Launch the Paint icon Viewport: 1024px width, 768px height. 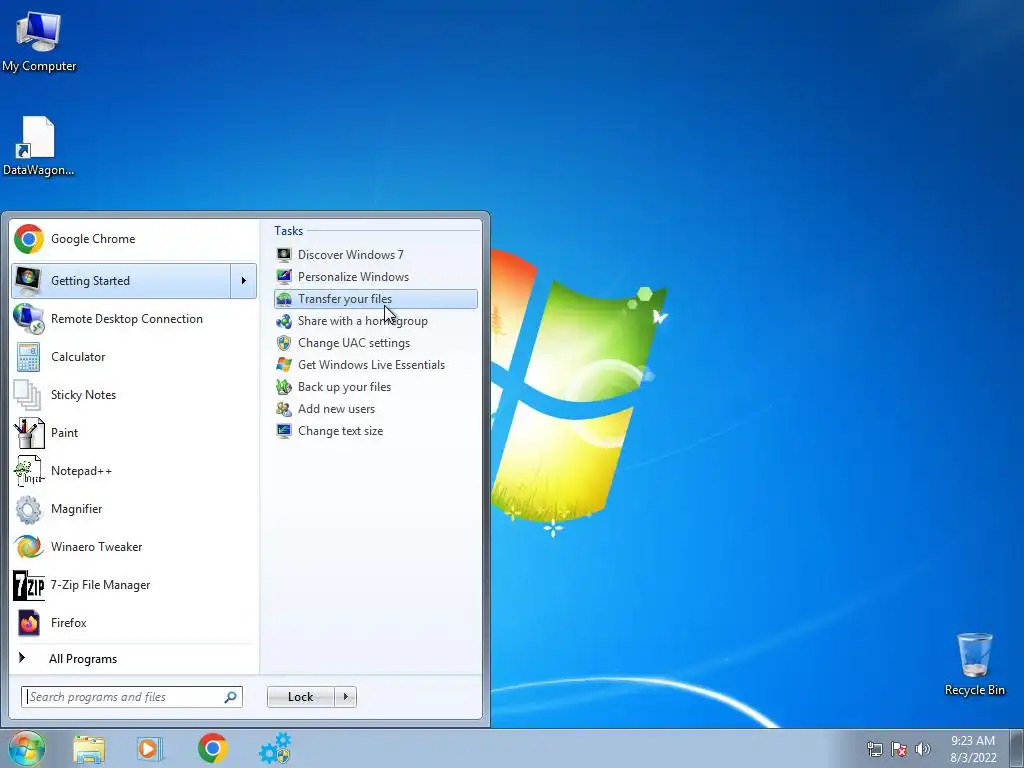tap(28, 432)
